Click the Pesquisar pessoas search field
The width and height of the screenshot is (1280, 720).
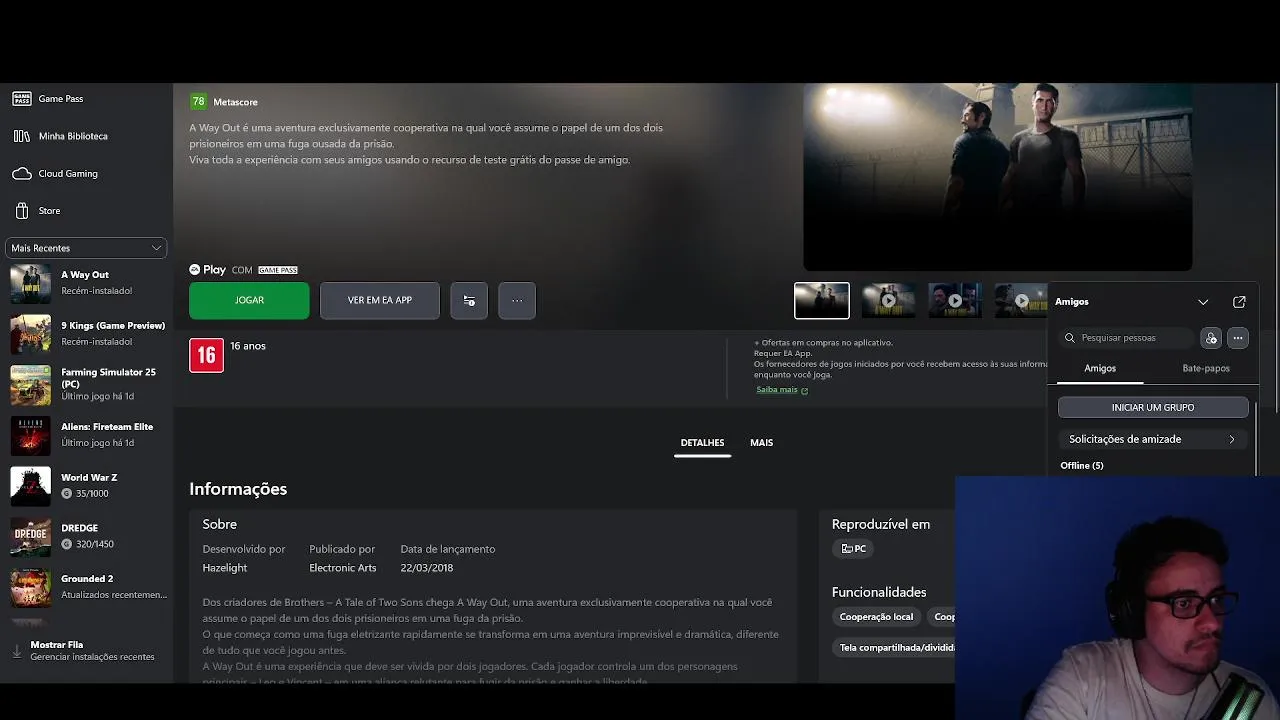click(x=1126, y=338)
